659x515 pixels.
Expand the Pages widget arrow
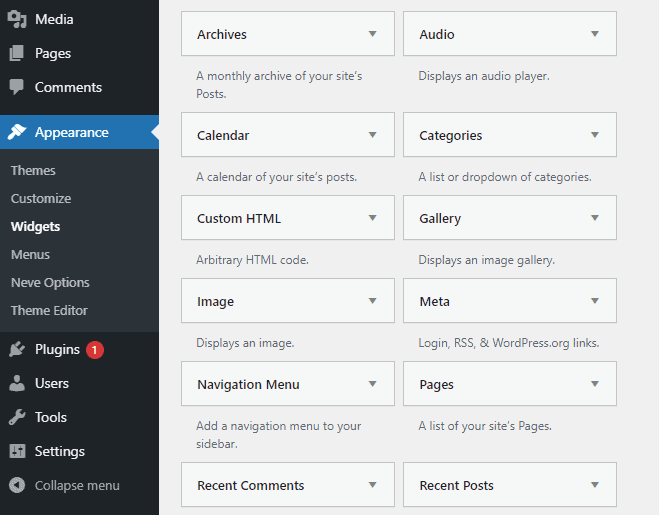(x=595, y=383)
